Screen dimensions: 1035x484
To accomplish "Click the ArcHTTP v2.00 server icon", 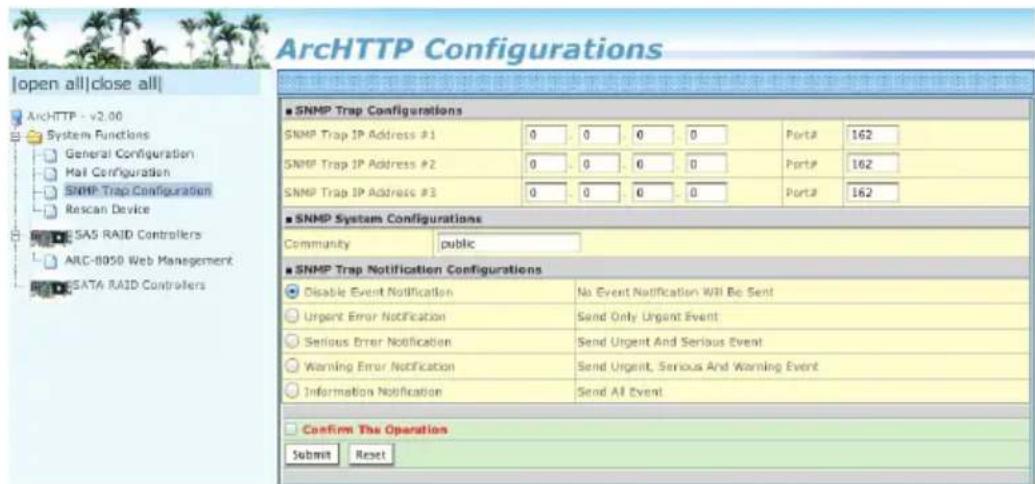I will coord(17,117).
